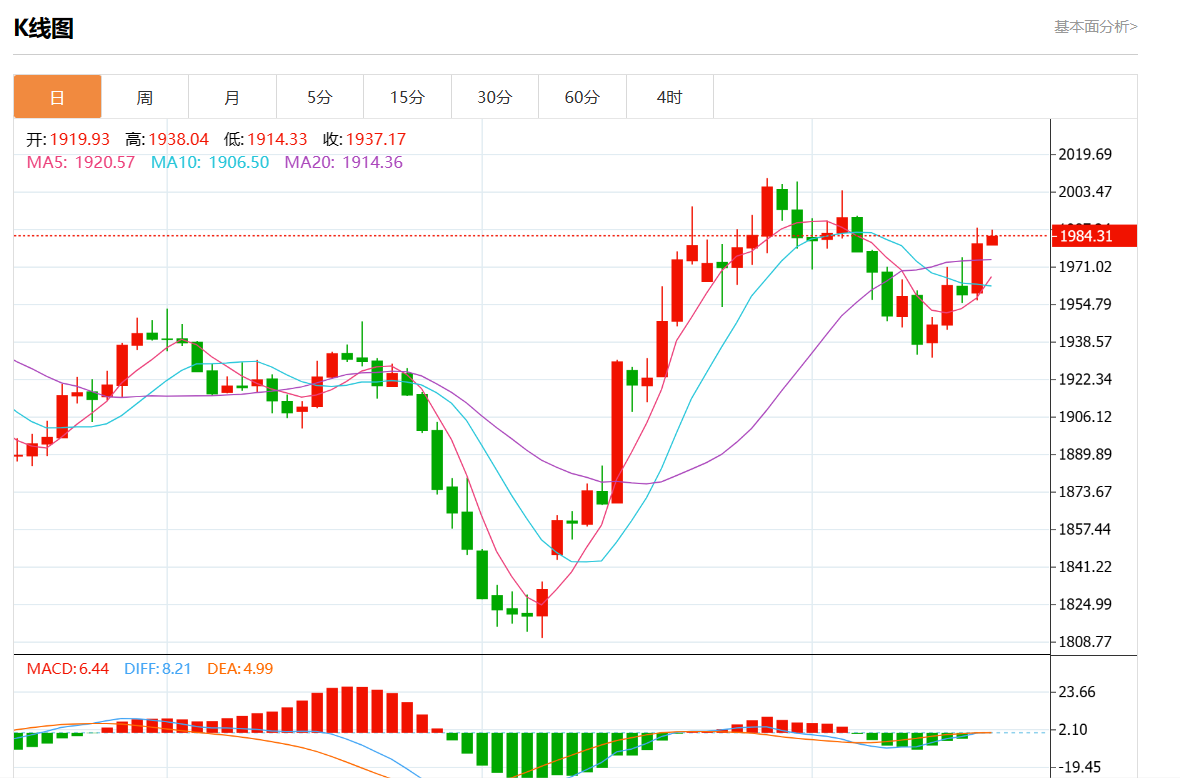Click the 高: 1938.04 high price
The height and width of the screenshot is (778, 1180).
pyautogui.click(x=167, y=139)
